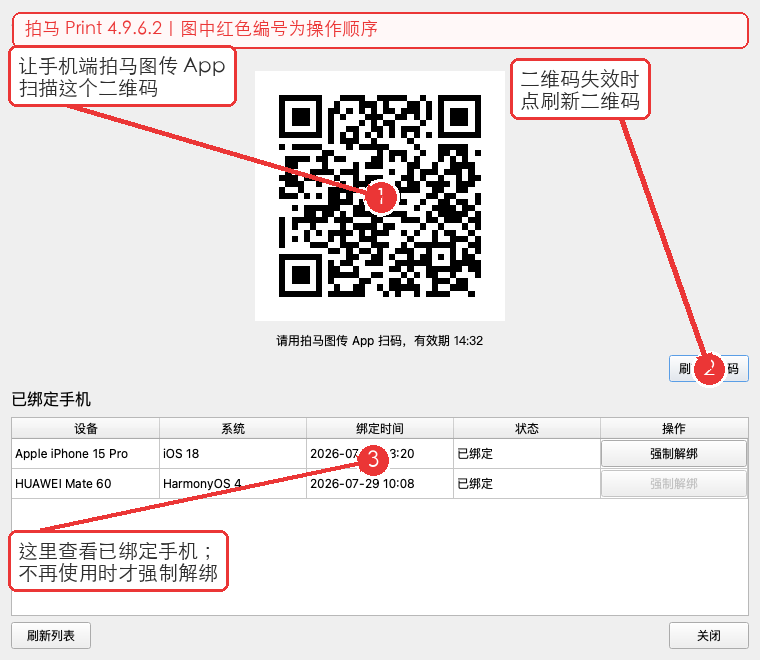760x660 pixels.
Task: Click the 已绑定手机 section heading
Action: 51,399
